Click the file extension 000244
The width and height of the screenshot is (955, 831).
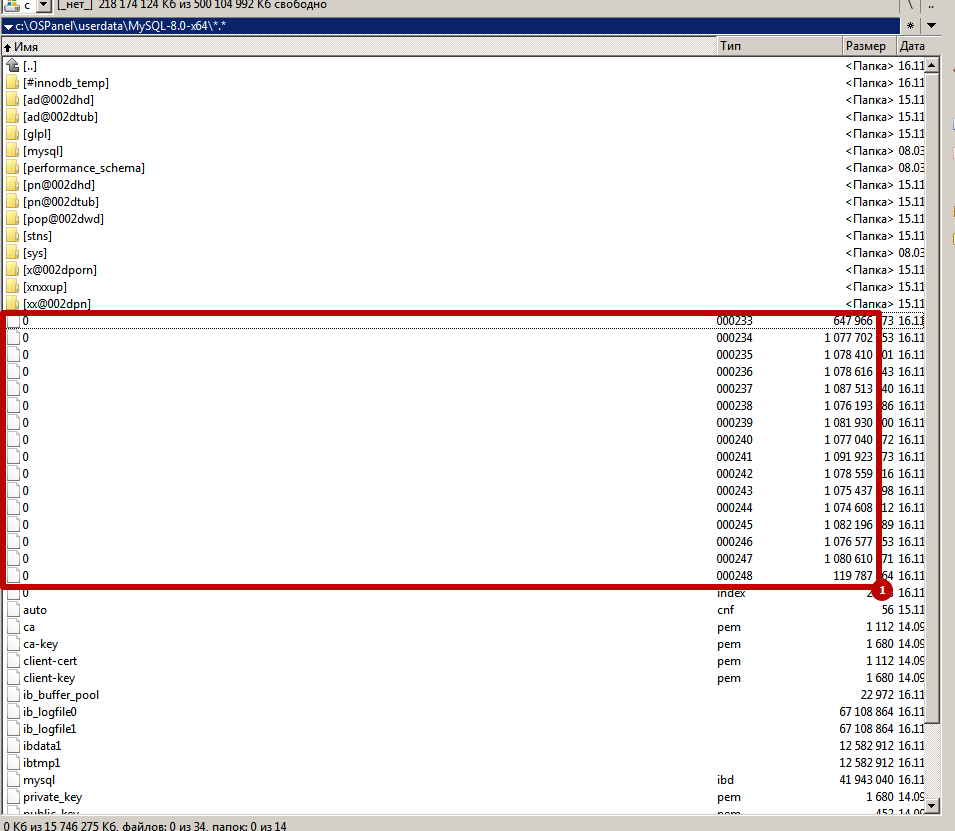tap(735, 509)
